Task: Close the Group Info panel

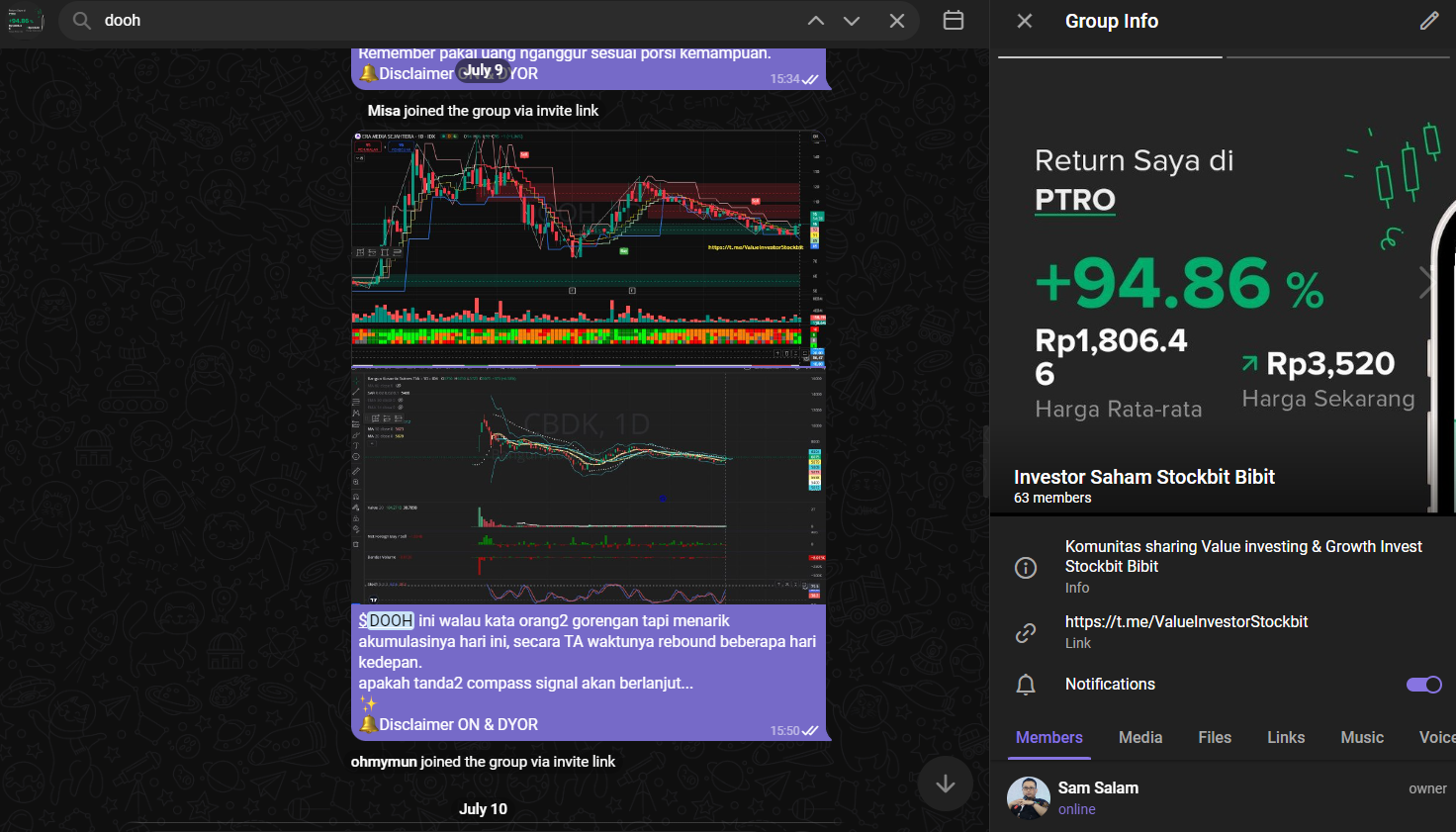Action: (x=1025, y=21)
